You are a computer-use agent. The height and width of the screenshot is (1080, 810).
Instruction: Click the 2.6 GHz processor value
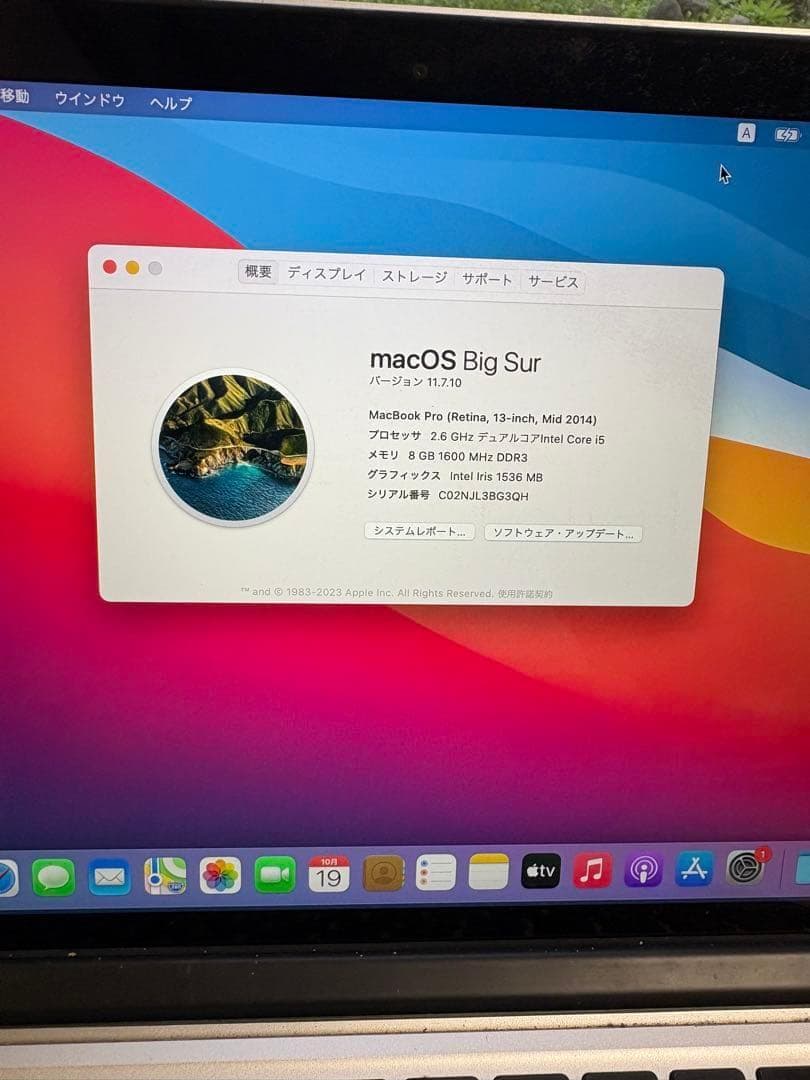[517, 437]
